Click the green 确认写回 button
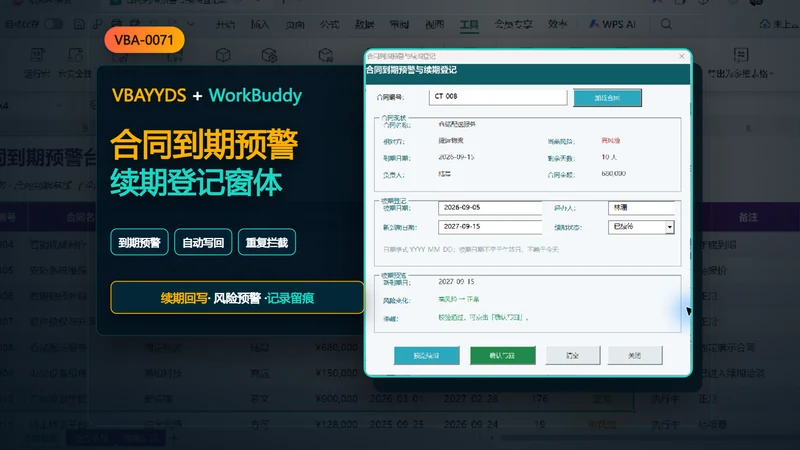The image size is (800, 450). [503, 356]
